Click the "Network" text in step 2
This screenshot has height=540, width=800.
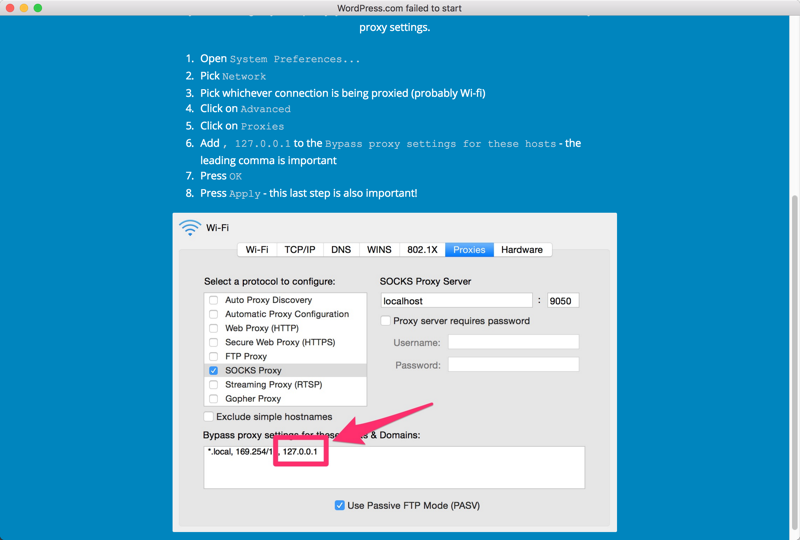click(x=244, y=77)
